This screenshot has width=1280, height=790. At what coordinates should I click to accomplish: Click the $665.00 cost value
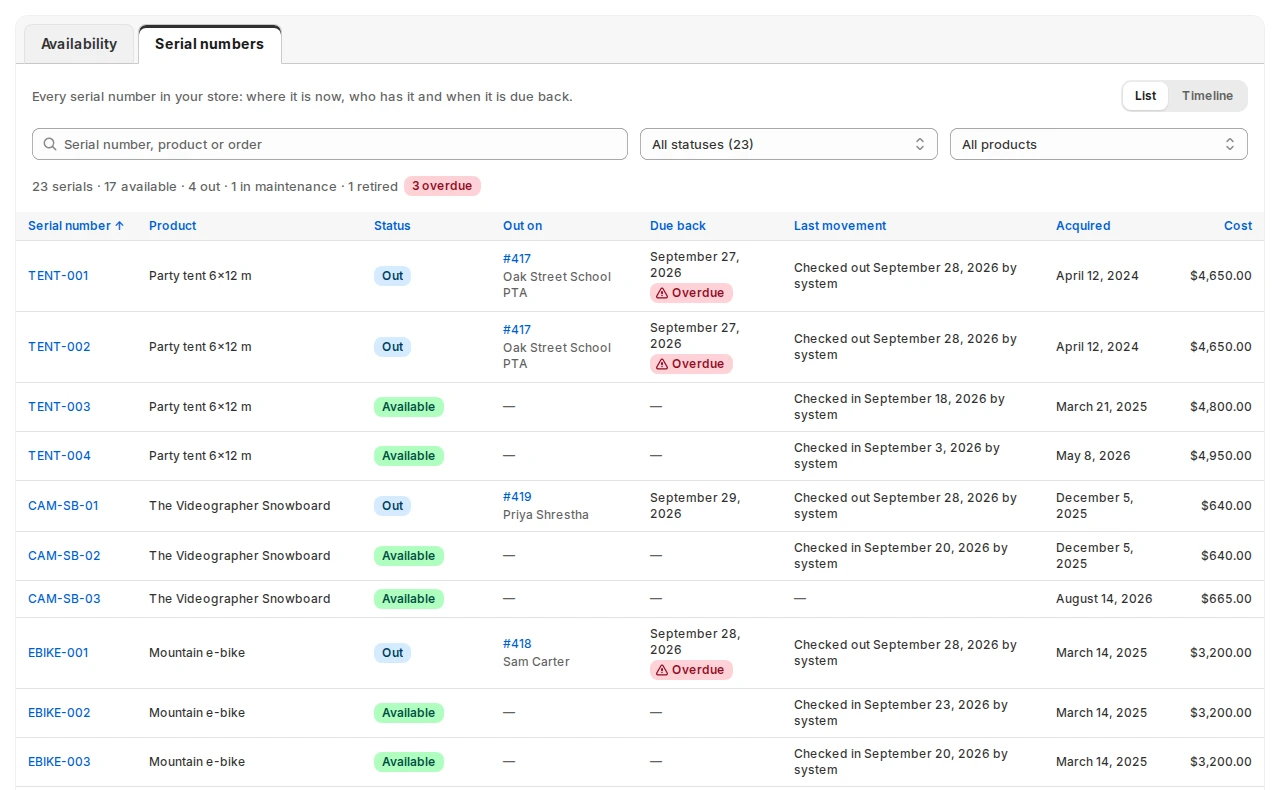[1226, 599]
